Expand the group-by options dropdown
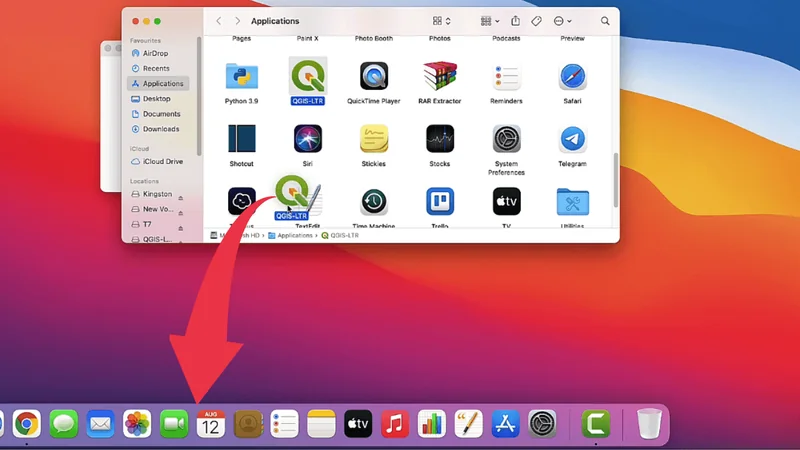800x450 pixels. [x=490, y=21]
